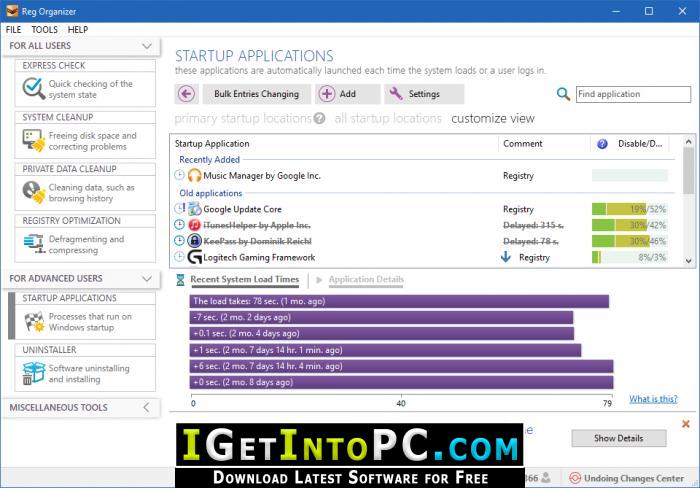The width and height of the screenshot is (700, 488).
Task: Click the System Cleanup icon
Action: point(34,141)
